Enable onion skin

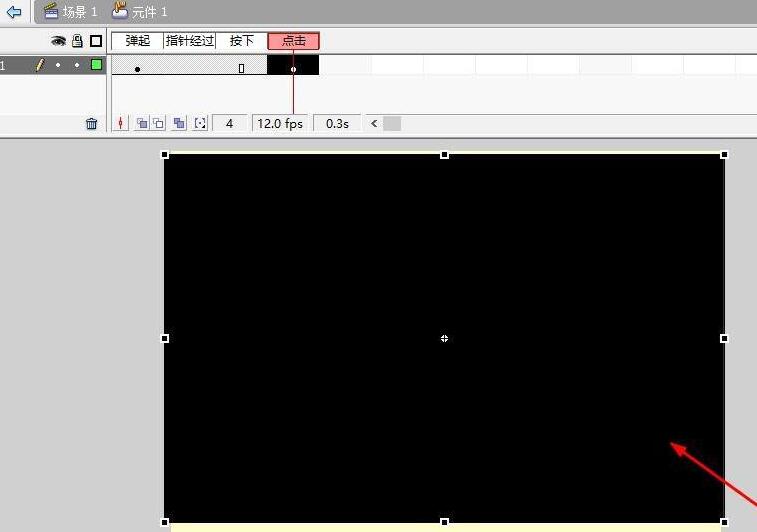tap(142, 124)
